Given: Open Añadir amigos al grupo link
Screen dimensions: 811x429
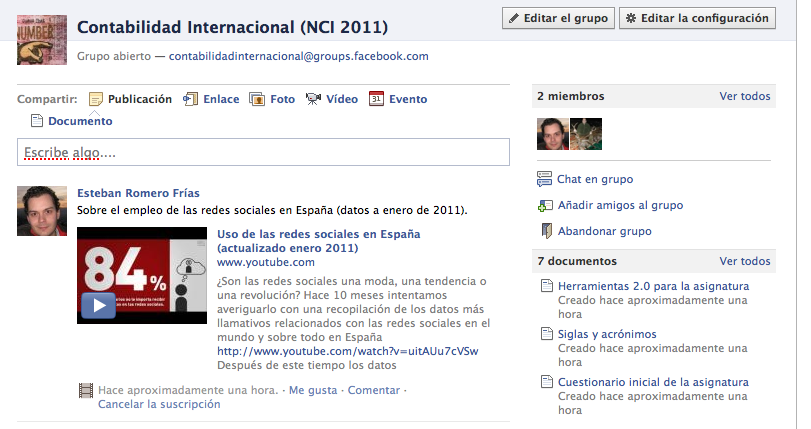Looking at the screenshot, I should 620,205.
